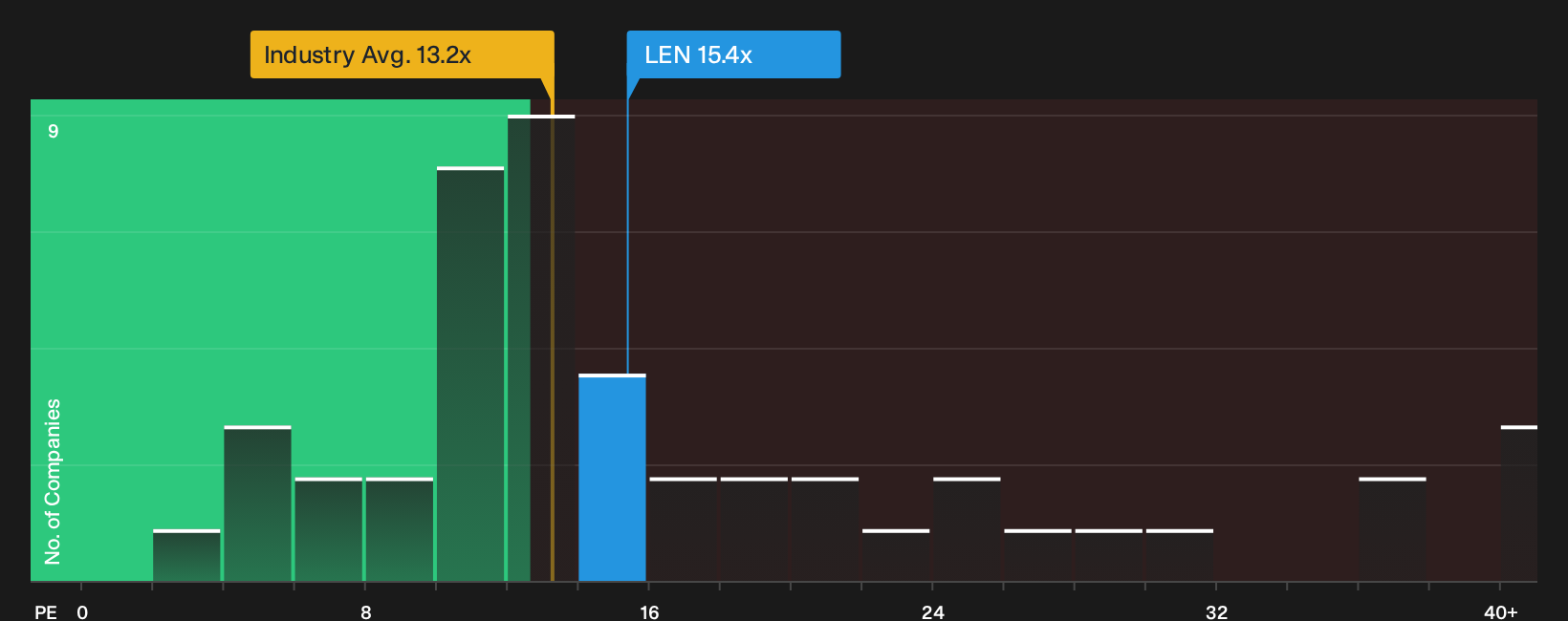The image size is (1568, 621).
Task: Click the 40+ bar at the right edge
Action: (x=1519, y=503)
